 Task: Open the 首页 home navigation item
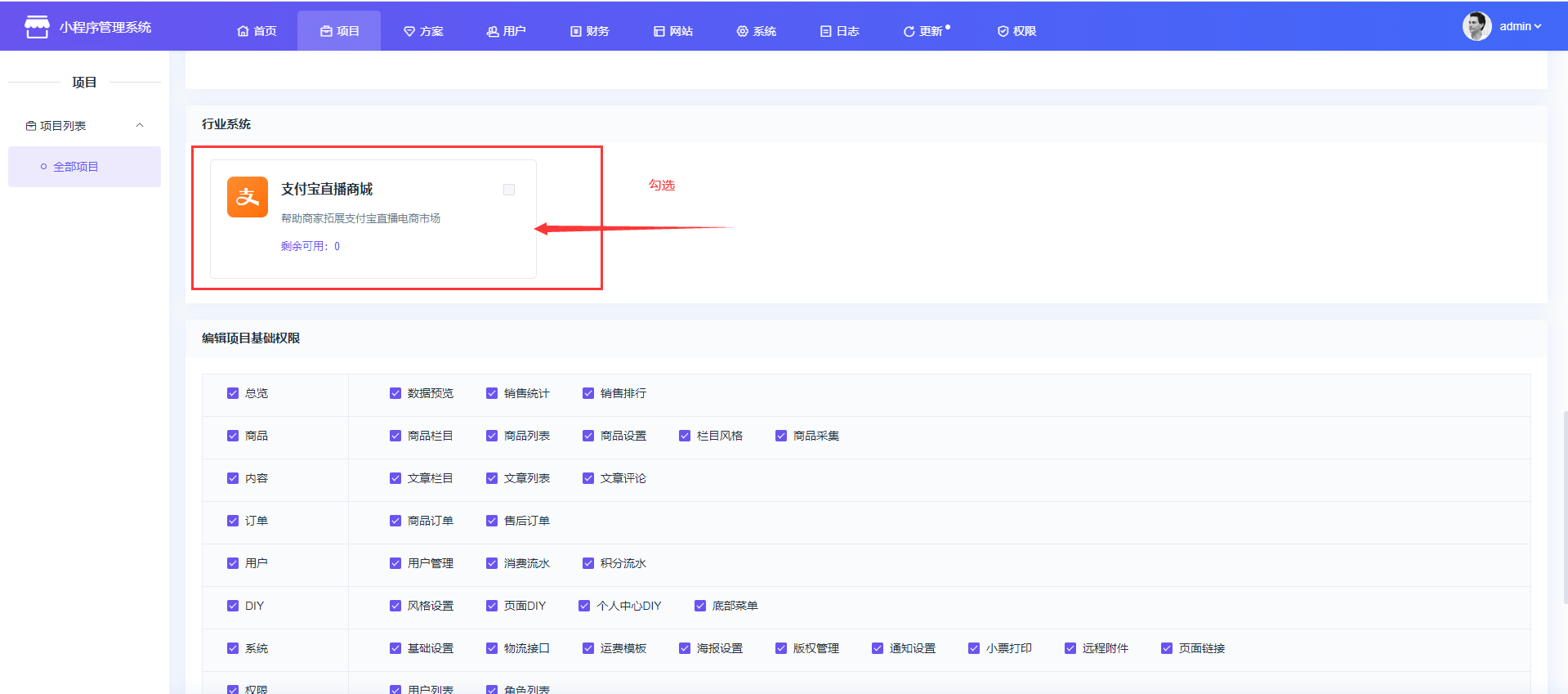click(257, 31)
